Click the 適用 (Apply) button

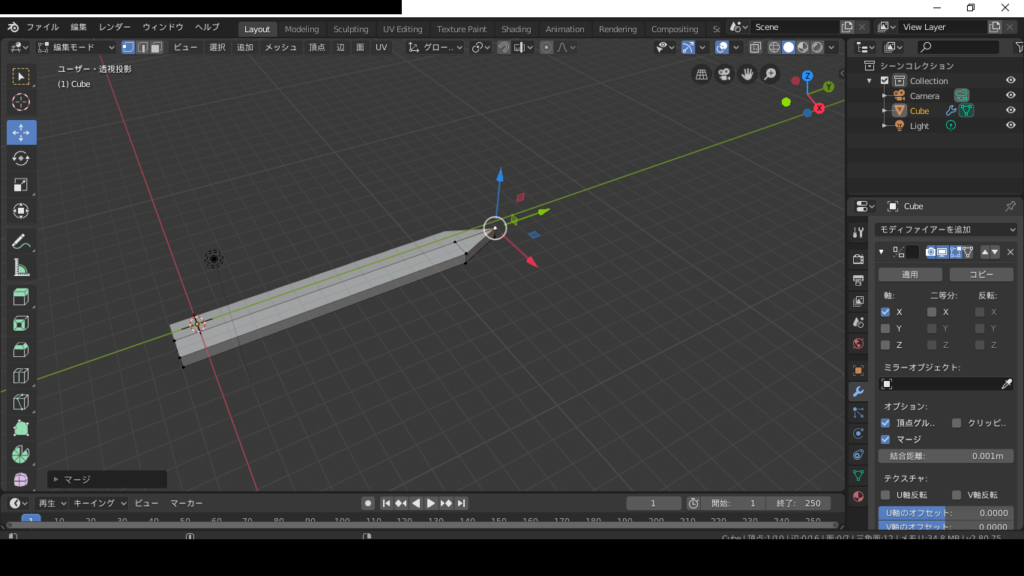pyautogui.click(x=909, y=274)
